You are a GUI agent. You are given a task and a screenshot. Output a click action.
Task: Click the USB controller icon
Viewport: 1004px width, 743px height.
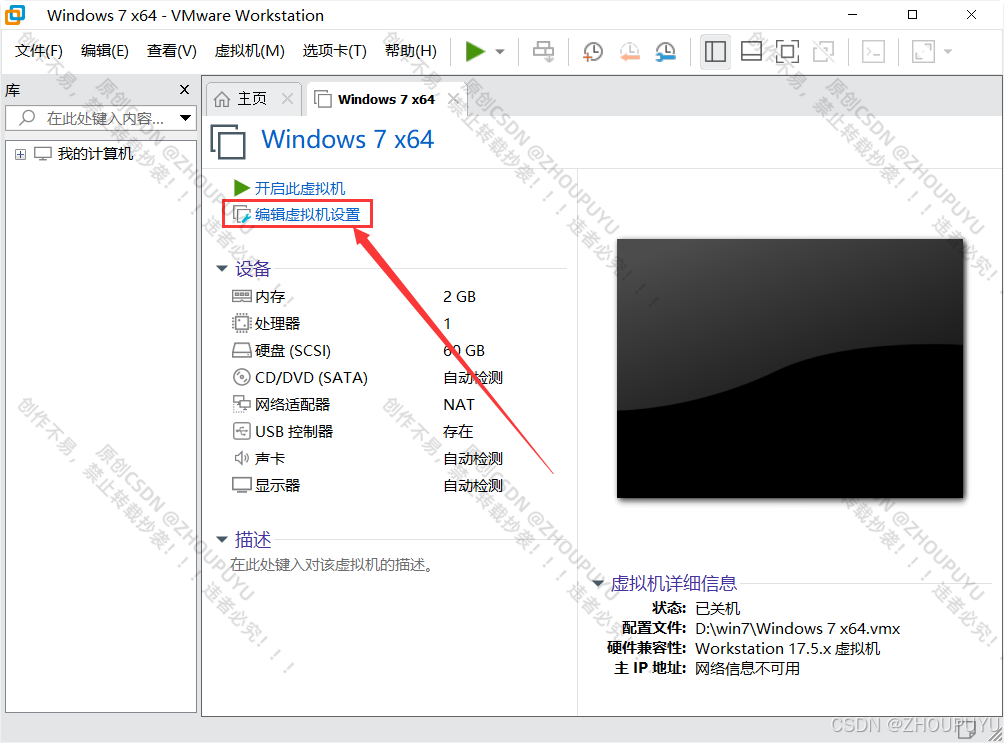pyautogui.click(x=241, y=431)
